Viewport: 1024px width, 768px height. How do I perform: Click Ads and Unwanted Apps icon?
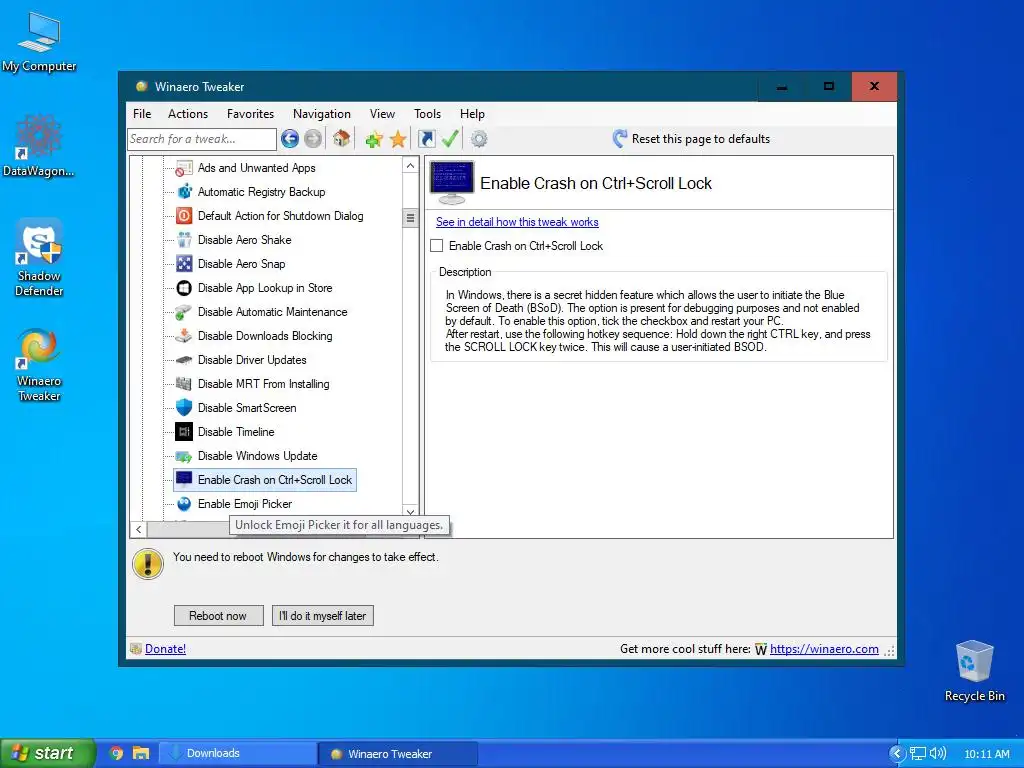point(184,168)
